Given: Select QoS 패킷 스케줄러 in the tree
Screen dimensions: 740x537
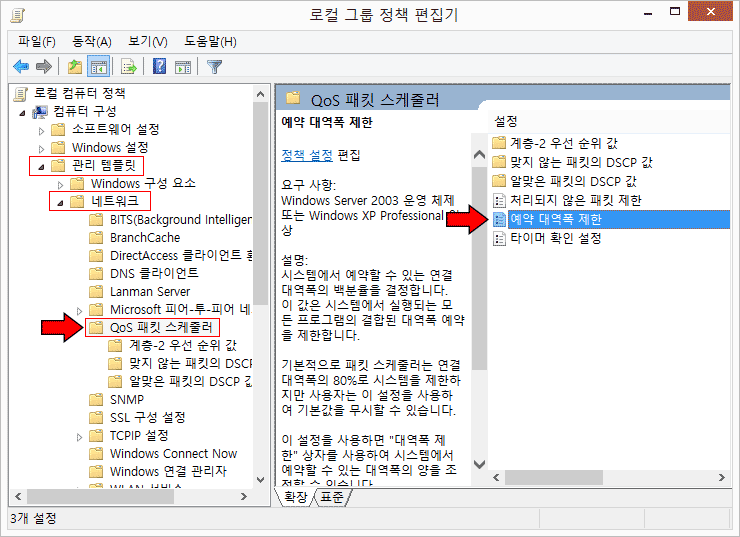Looking at the screenshot, I should point(161,327).
